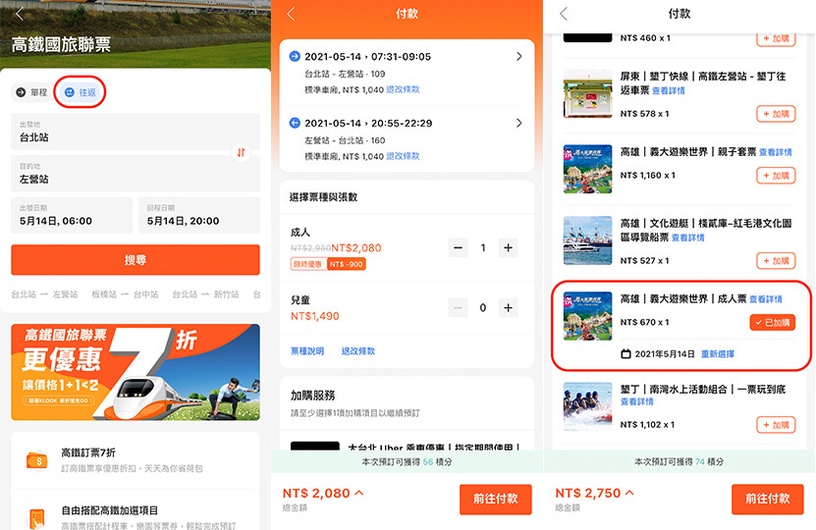Tap the outbound trip arrow icon

point(295,56)
